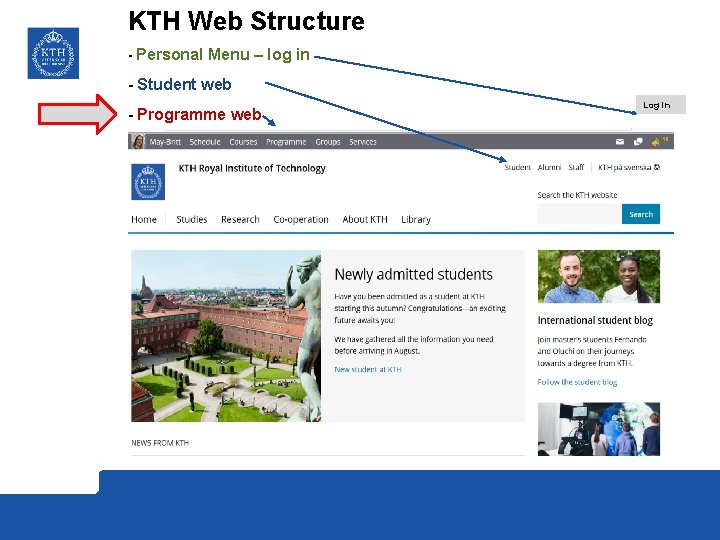Switch to KTH på svenska

(624, 167)
